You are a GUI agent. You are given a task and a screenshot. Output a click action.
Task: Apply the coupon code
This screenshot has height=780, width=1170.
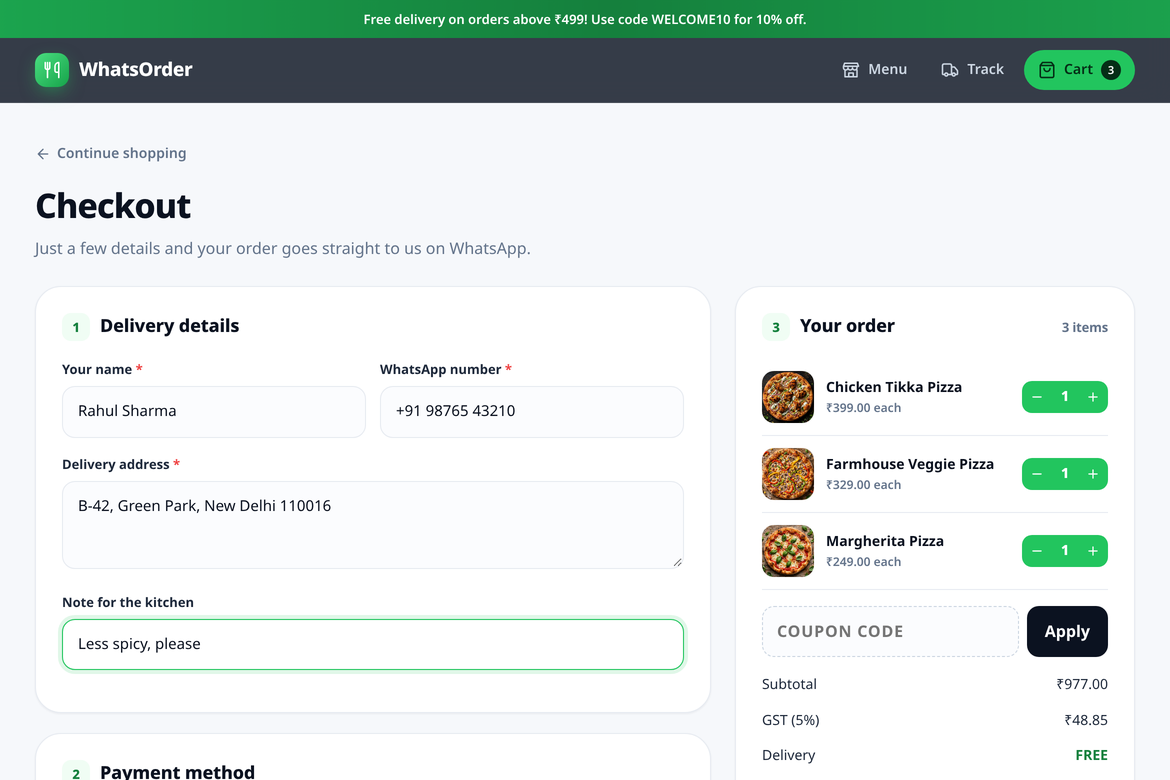[1067, 631]
